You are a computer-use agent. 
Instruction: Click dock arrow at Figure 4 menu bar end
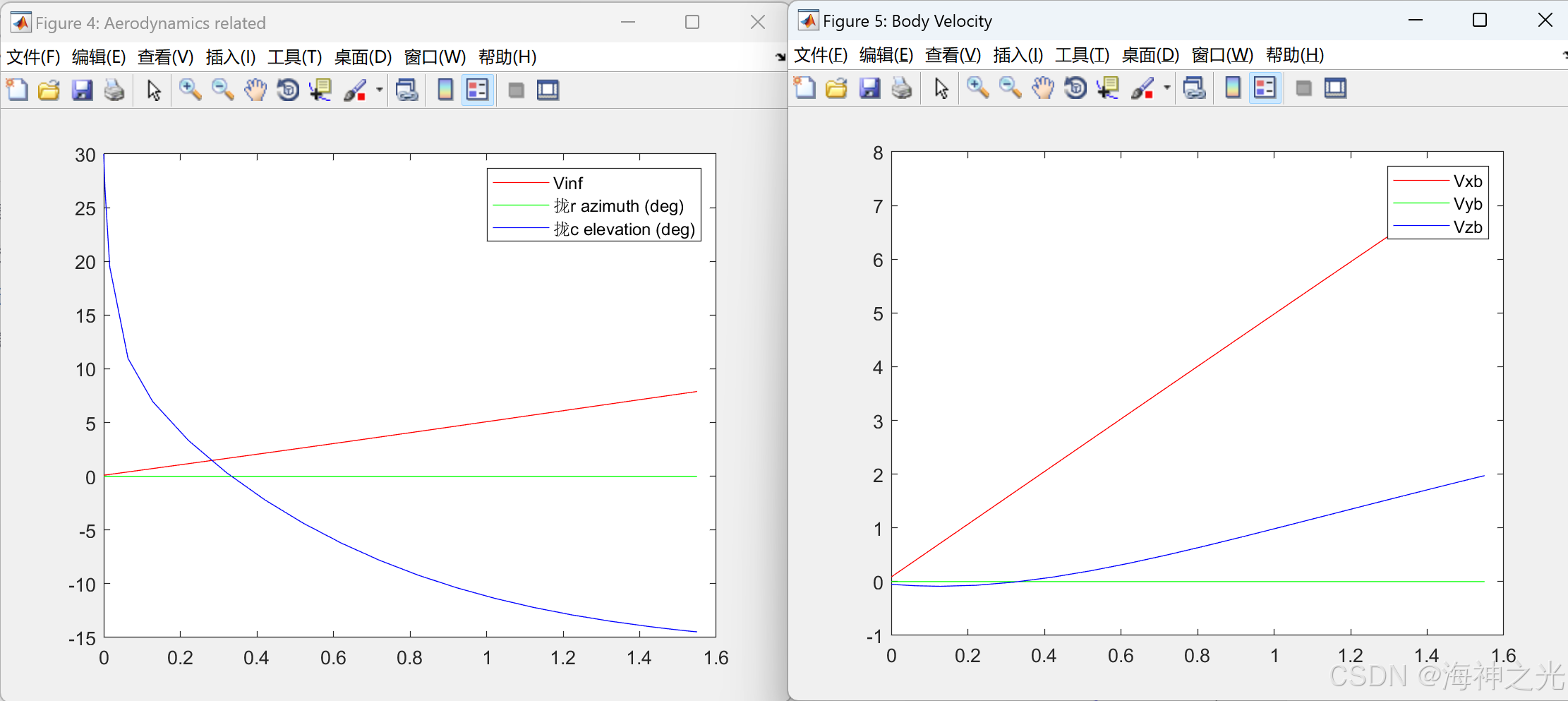(780, 56)
